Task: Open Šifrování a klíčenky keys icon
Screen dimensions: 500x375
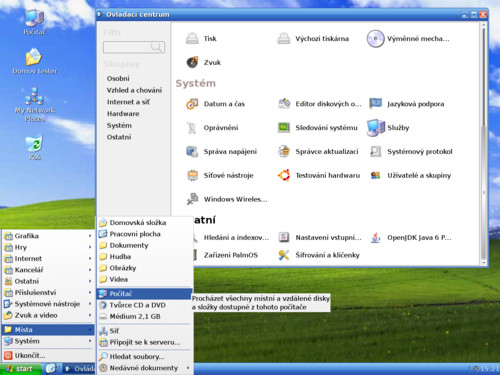Action: (x=284, y=255)
